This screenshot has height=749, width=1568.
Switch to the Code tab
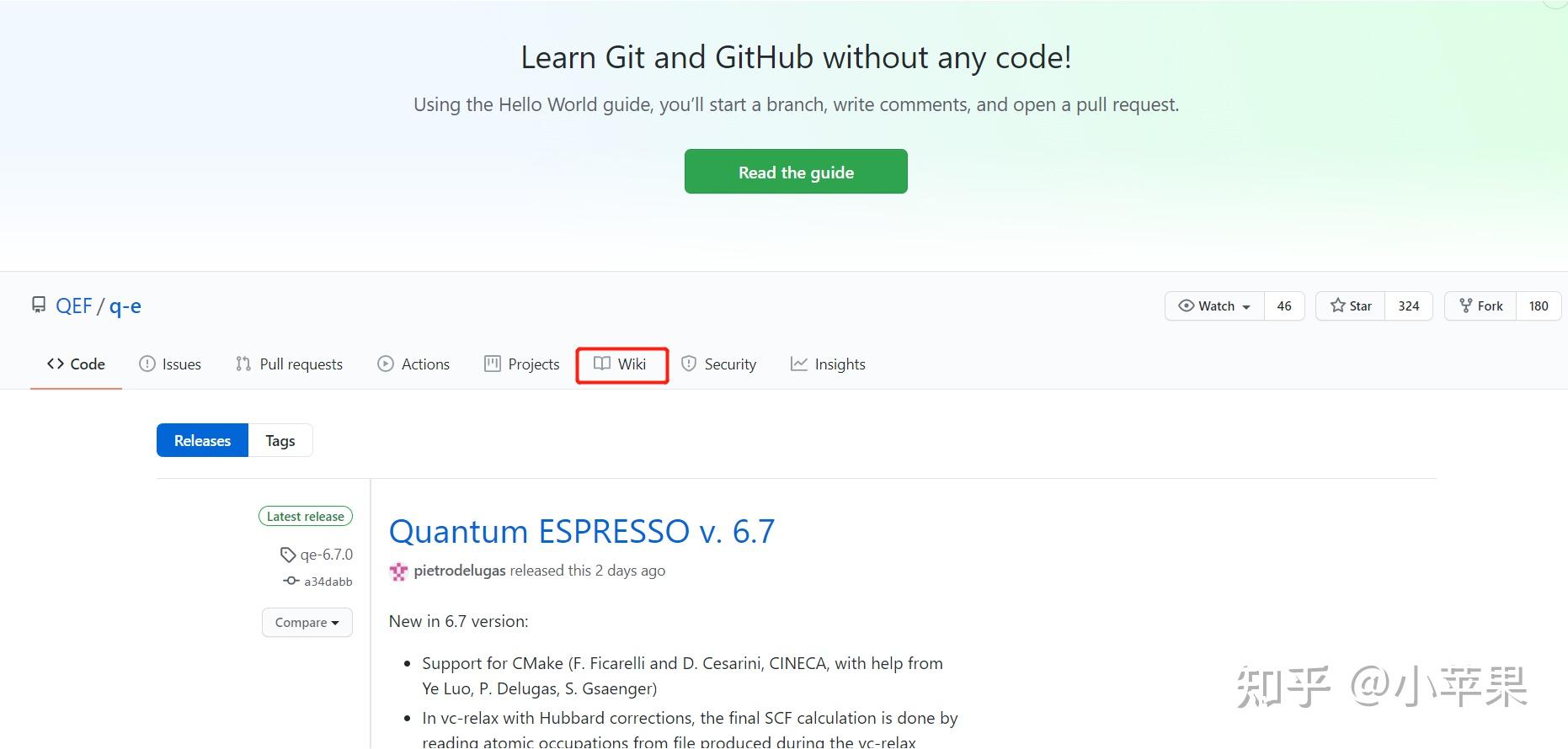click(76, 364)
